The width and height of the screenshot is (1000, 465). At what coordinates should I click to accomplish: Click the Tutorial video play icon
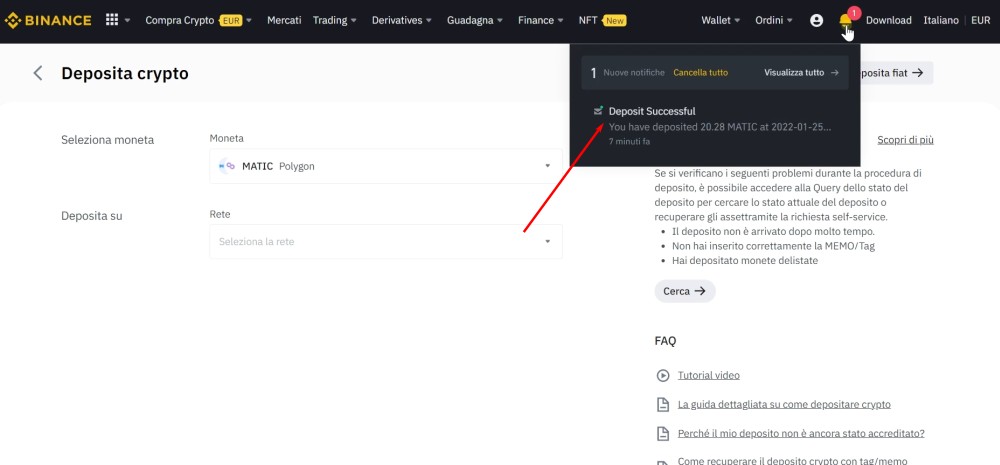pyautogui.click(x=663, y=376)
